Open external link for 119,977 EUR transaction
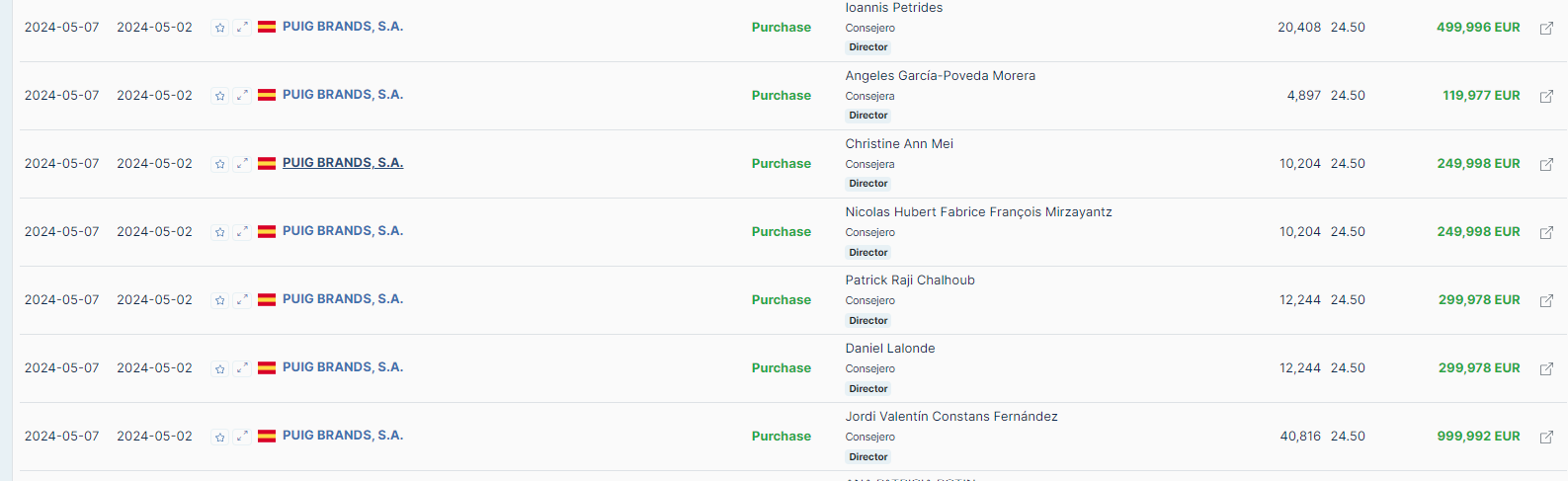The height and width of the screenshot is (481, 1568). click(x=1546, y=96)
